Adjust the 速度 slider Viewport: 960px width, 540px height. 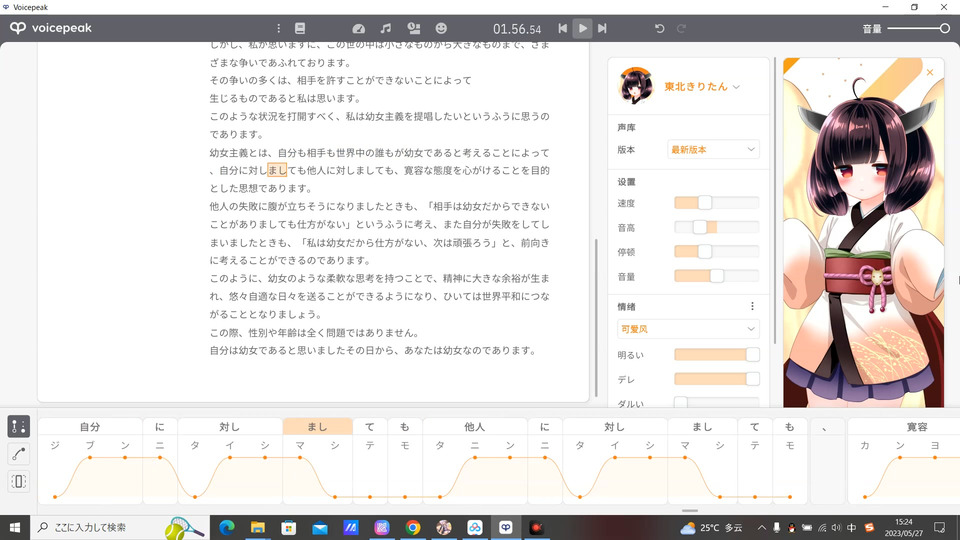click(x=716, y=203)
